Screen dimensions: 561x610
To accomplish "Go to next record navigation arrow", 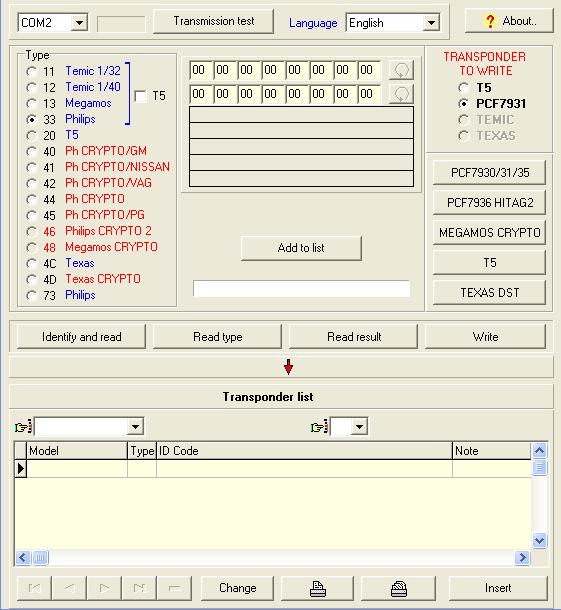I will pyautogui.click(x=104, y=588).
